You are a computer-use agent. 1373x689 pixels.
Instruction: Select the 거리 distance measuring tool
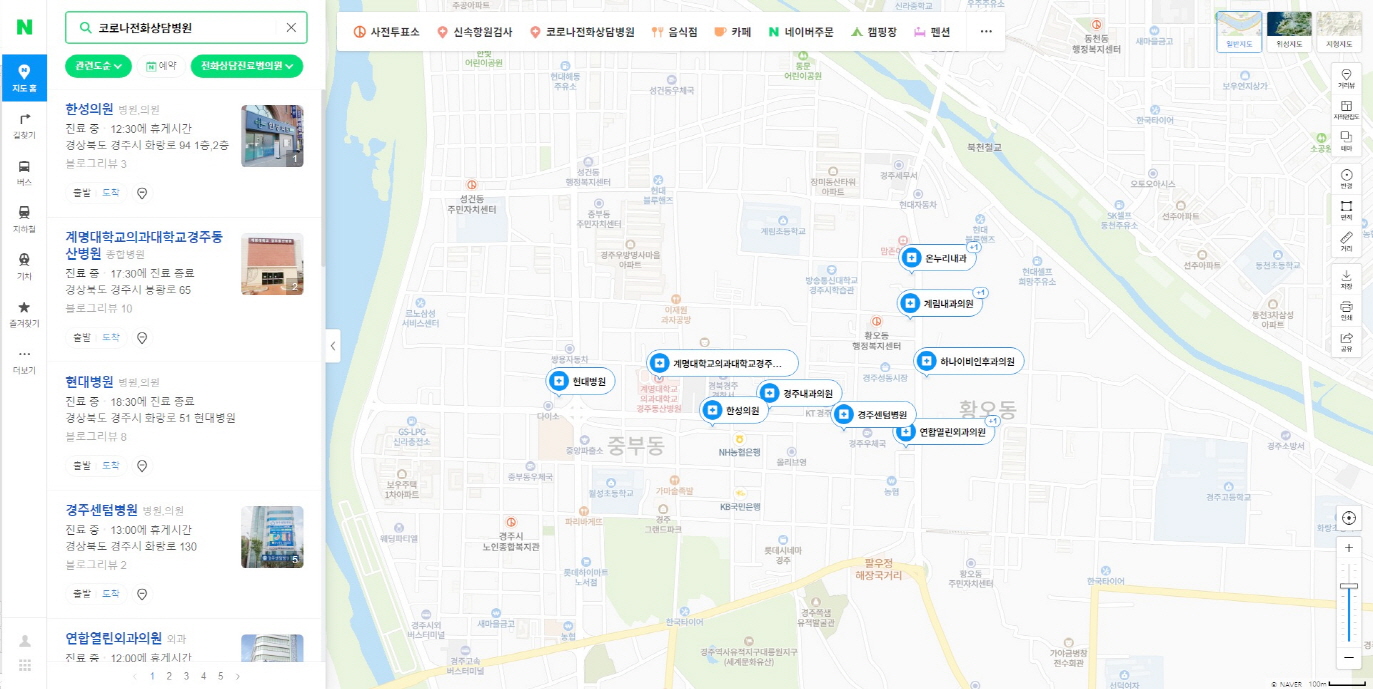coord(1346,241)
